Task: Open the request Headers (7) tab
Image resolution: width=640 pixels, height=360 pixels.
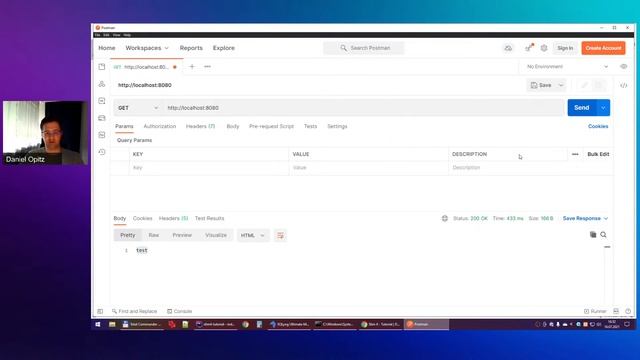Action: click(x=200, y=127)
